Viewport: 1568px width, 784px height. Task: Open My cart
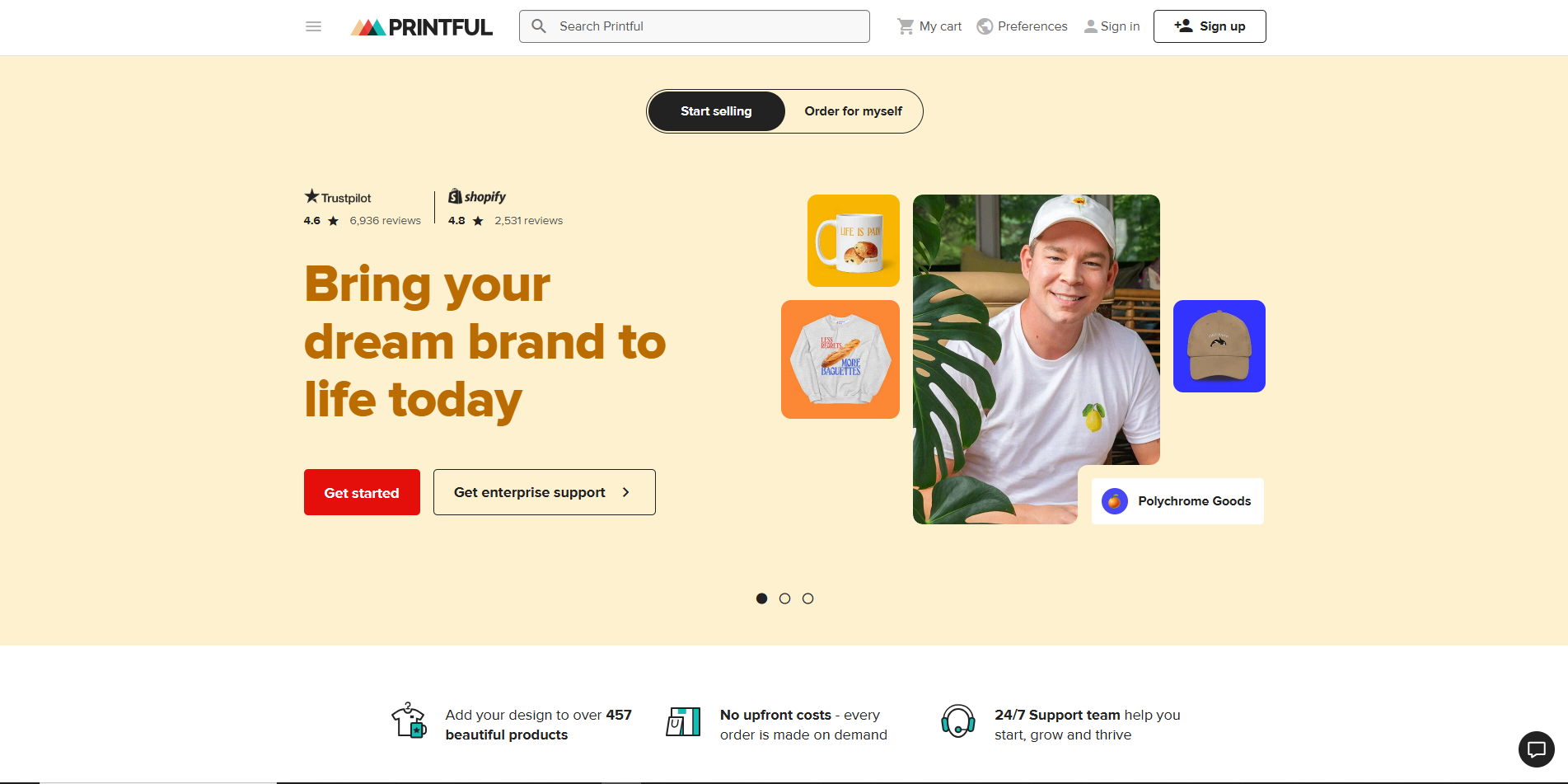(x=929, y=26)
